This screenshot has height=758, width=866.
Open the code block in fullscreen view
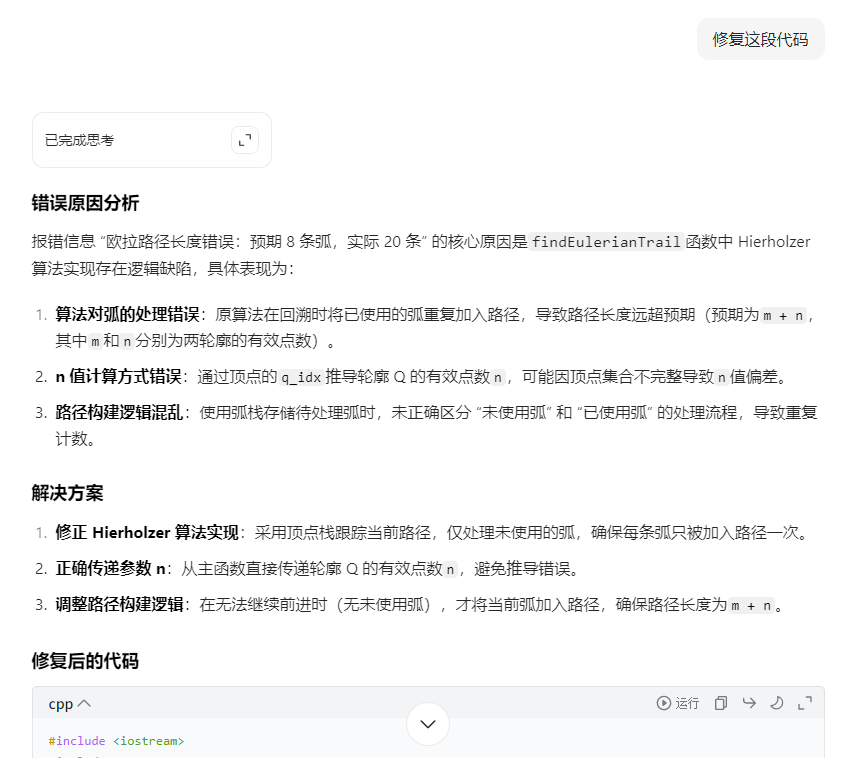pos(805,703)
